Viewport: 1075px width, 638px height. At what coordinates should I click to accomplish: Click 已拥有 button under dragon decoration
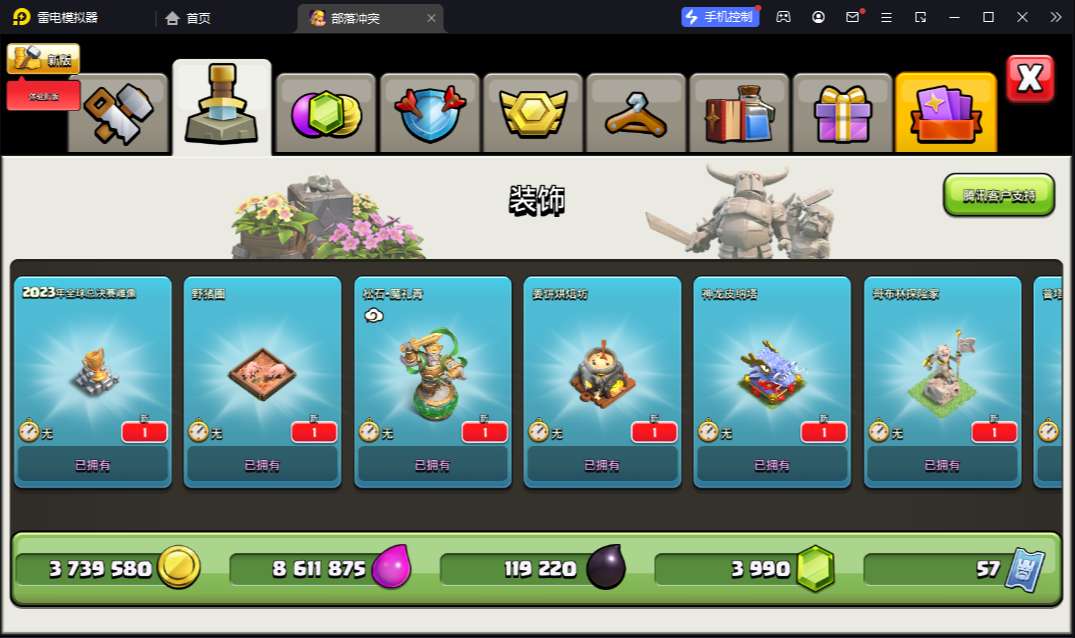point(772,465)
